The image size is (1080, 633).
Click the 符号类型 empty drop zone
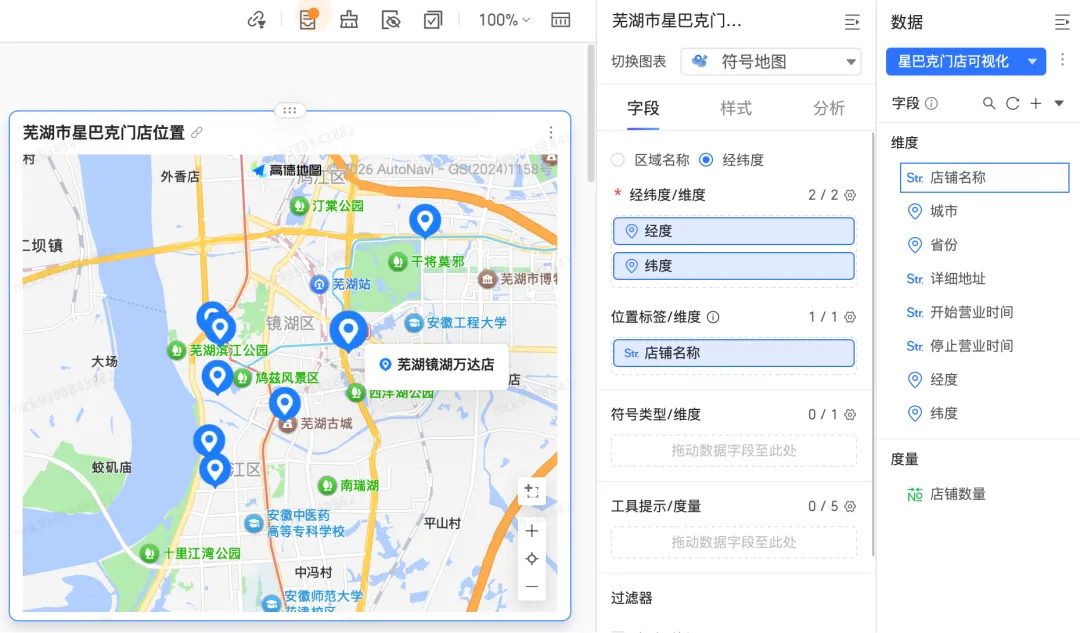[x=734, y=450]
